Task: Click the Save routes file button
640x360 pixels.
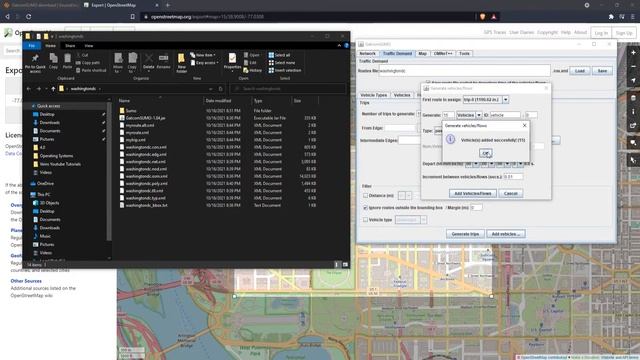Action: [x=602, y=71]
